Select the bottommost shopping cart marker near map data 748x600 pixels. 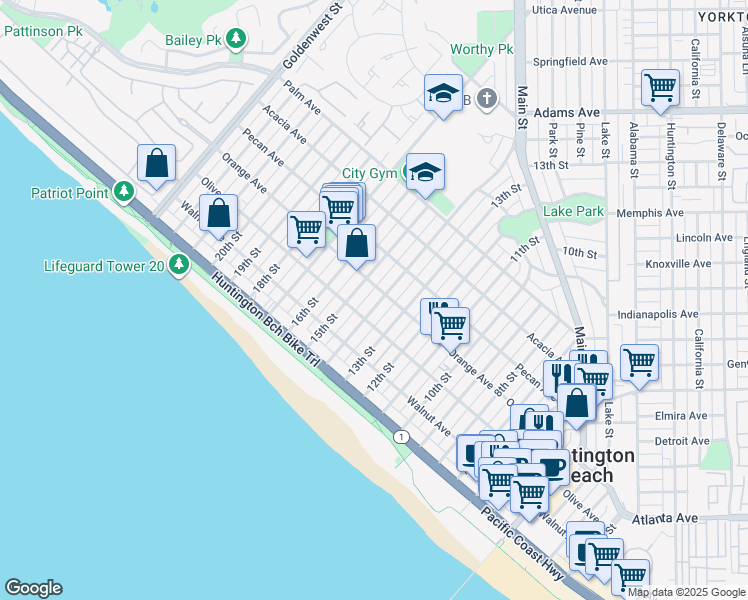coord(630,579)
